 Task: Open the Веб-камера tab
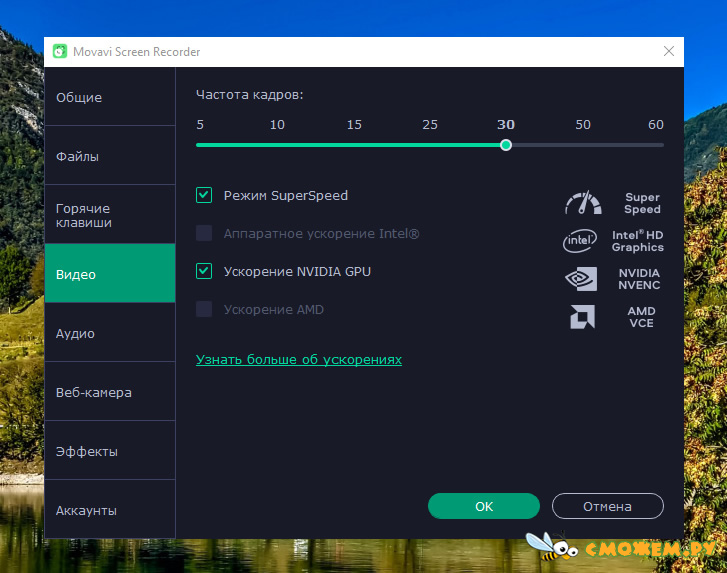(110, 391)
